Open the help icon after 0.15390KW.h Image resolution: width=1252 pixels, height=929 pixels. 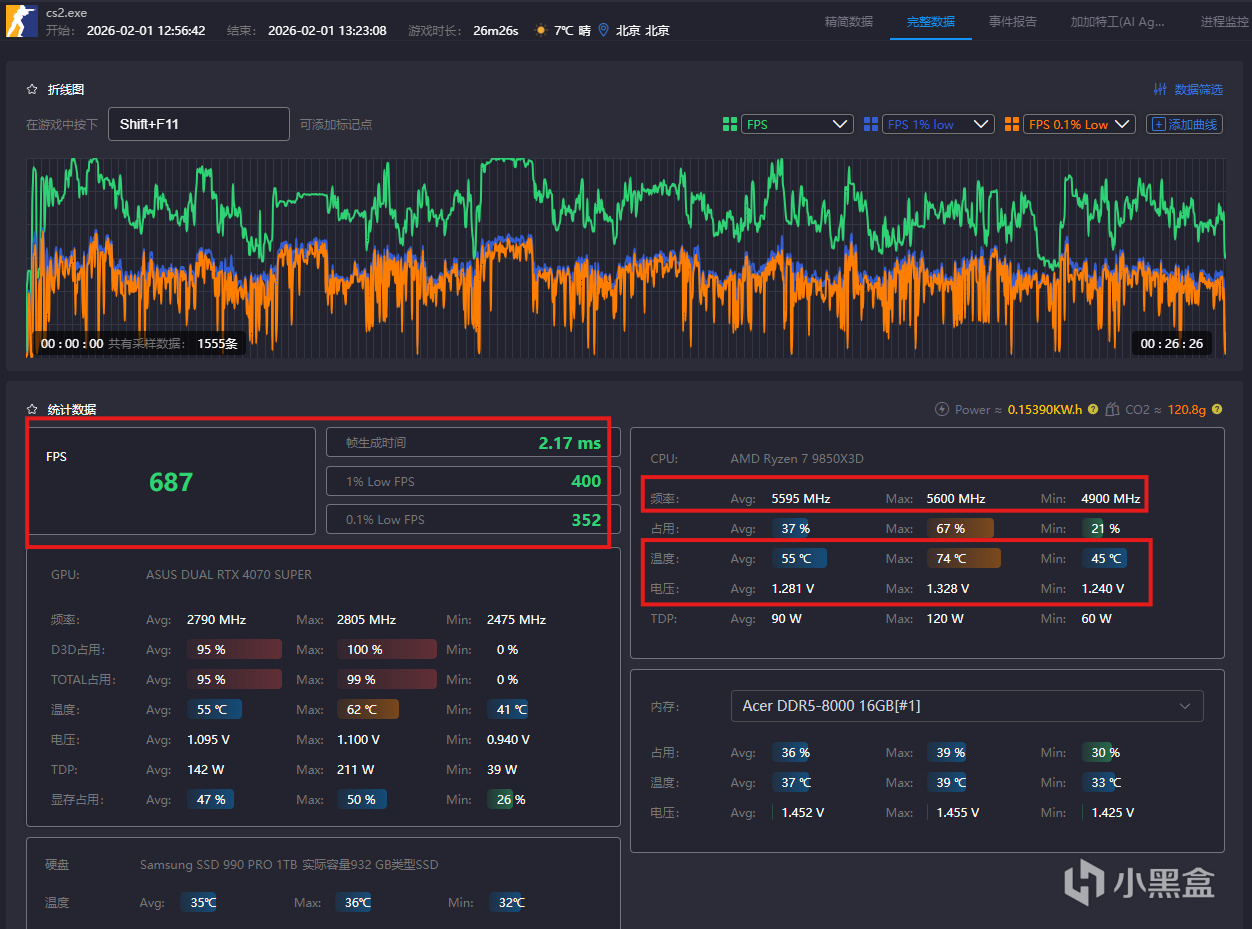coord(1093,409)
